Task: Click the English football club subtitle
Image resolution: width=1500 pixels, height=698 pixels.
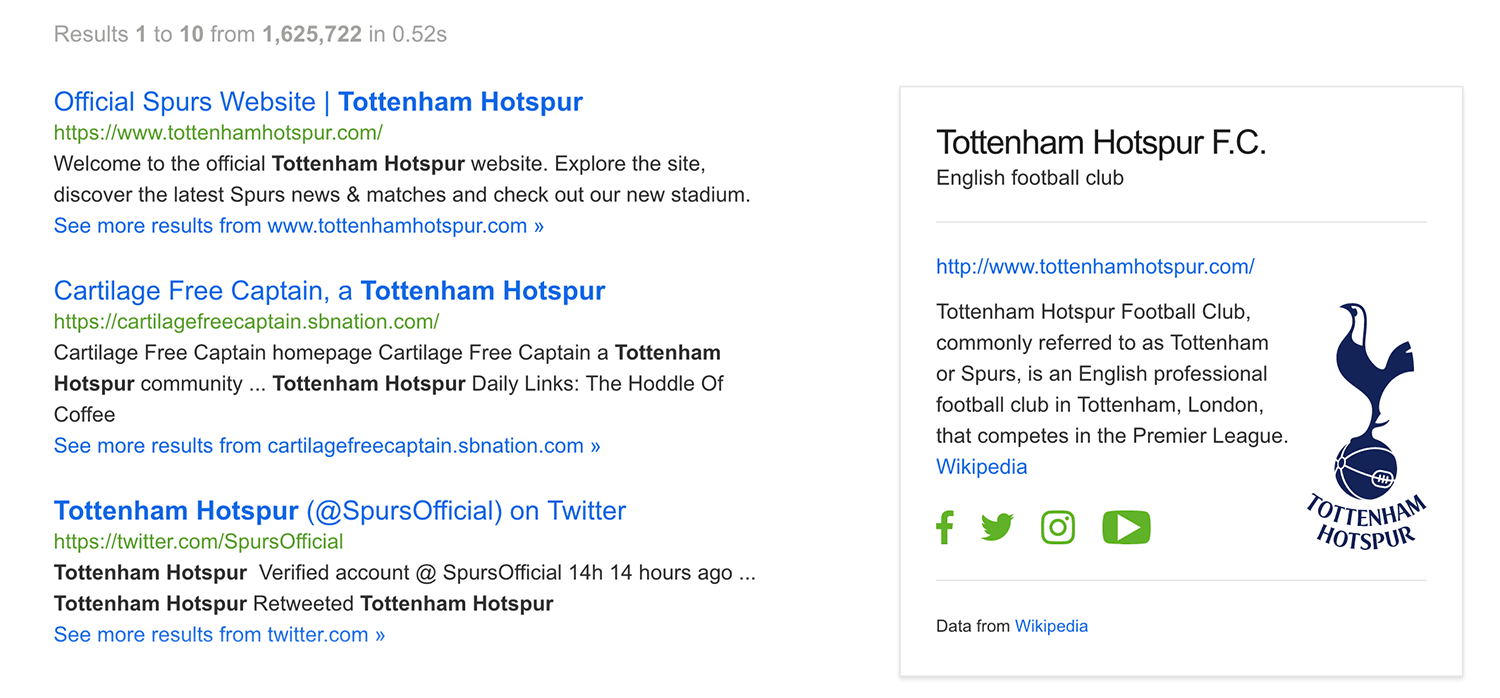Action: coord(1030,178)
